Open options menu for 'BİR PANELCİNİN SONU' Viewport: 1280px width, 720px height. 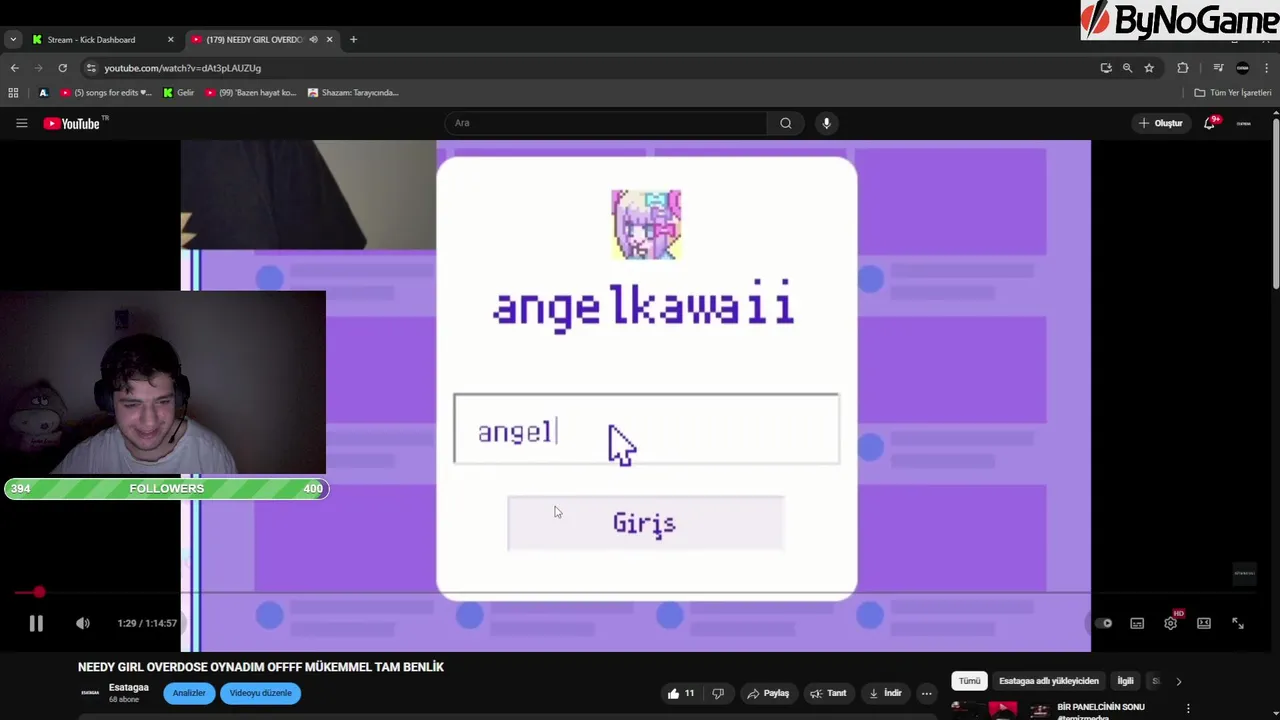coord(1188,709)
